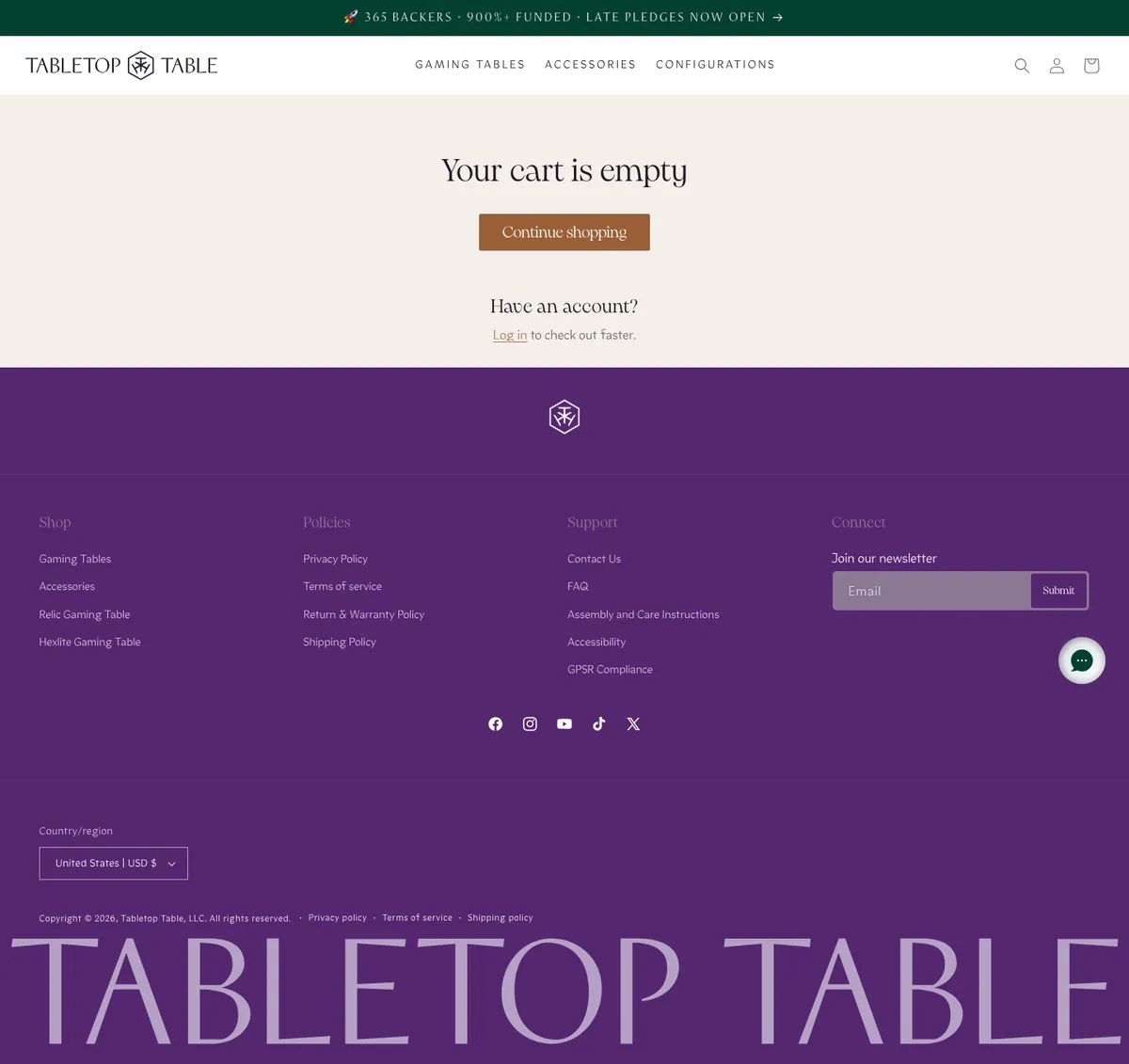Click Privacy policy beside the copyright notice
The width and height of the screenshot is (1129, 1064).
tap(338, 917)
